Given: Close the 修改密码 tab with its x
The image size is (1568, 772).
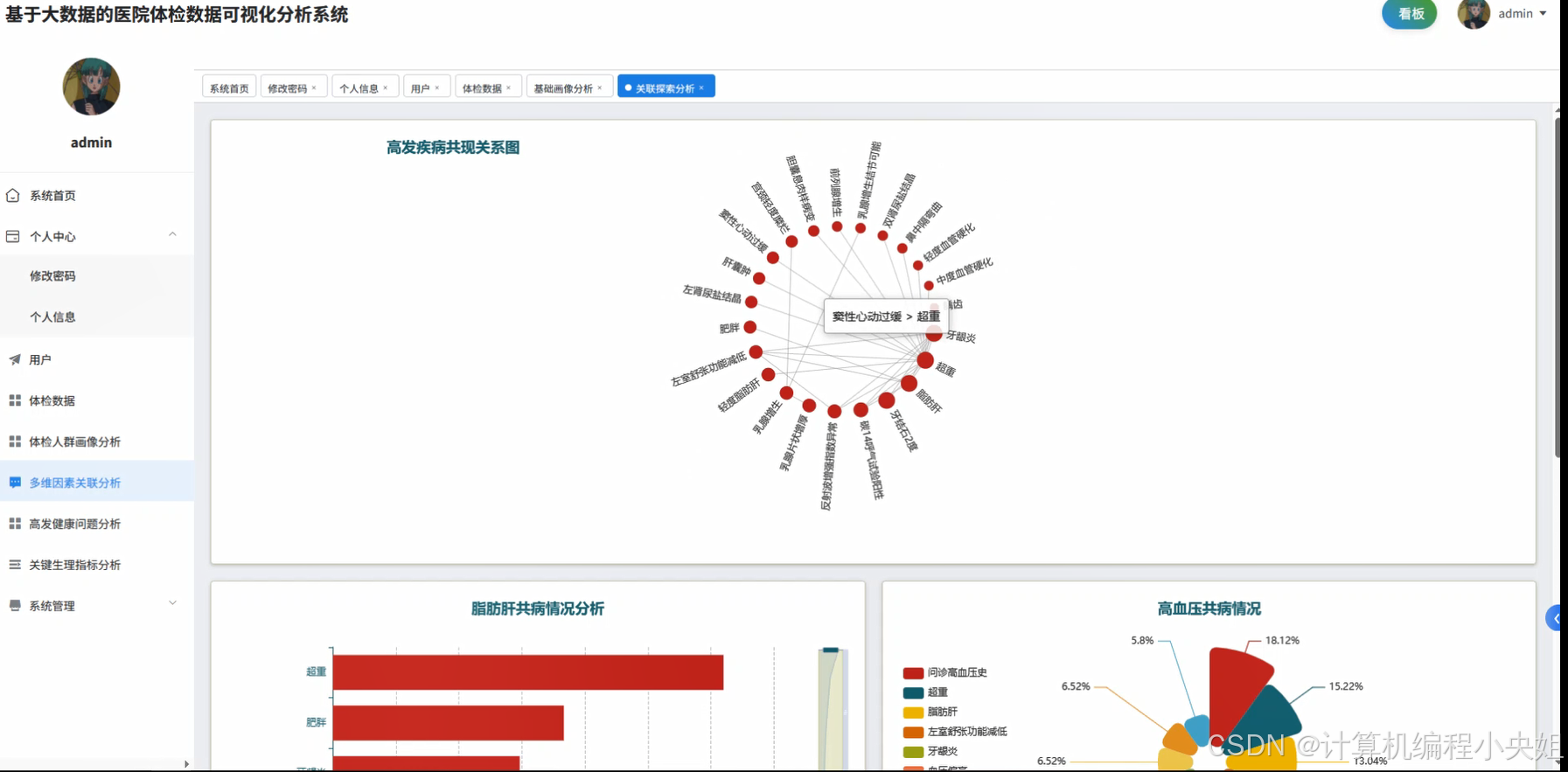Looking at the screenshot, I should (x=314, y=87).
